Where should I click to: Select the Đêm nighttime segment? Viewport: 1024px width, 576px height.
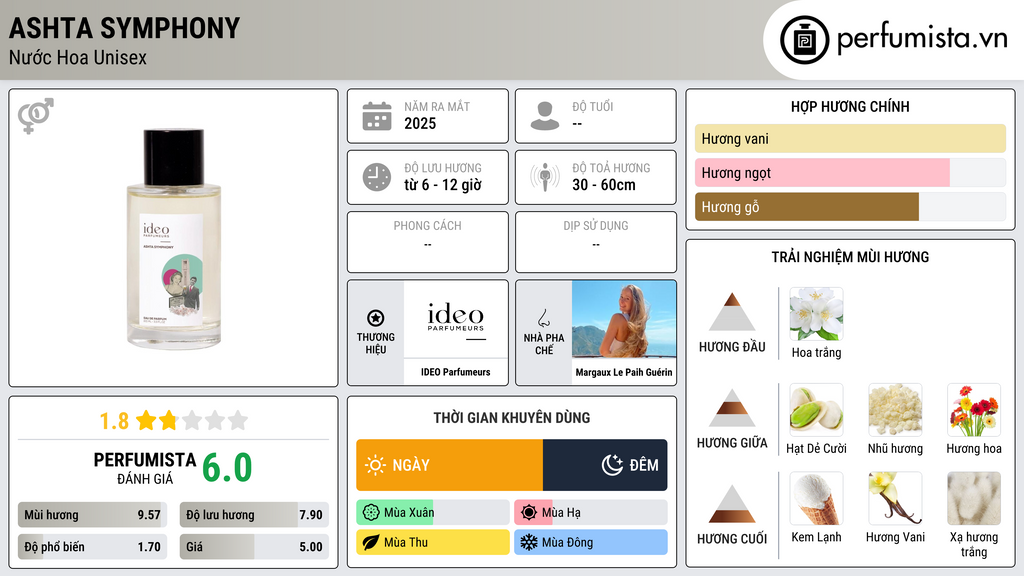tap(605, 465)
